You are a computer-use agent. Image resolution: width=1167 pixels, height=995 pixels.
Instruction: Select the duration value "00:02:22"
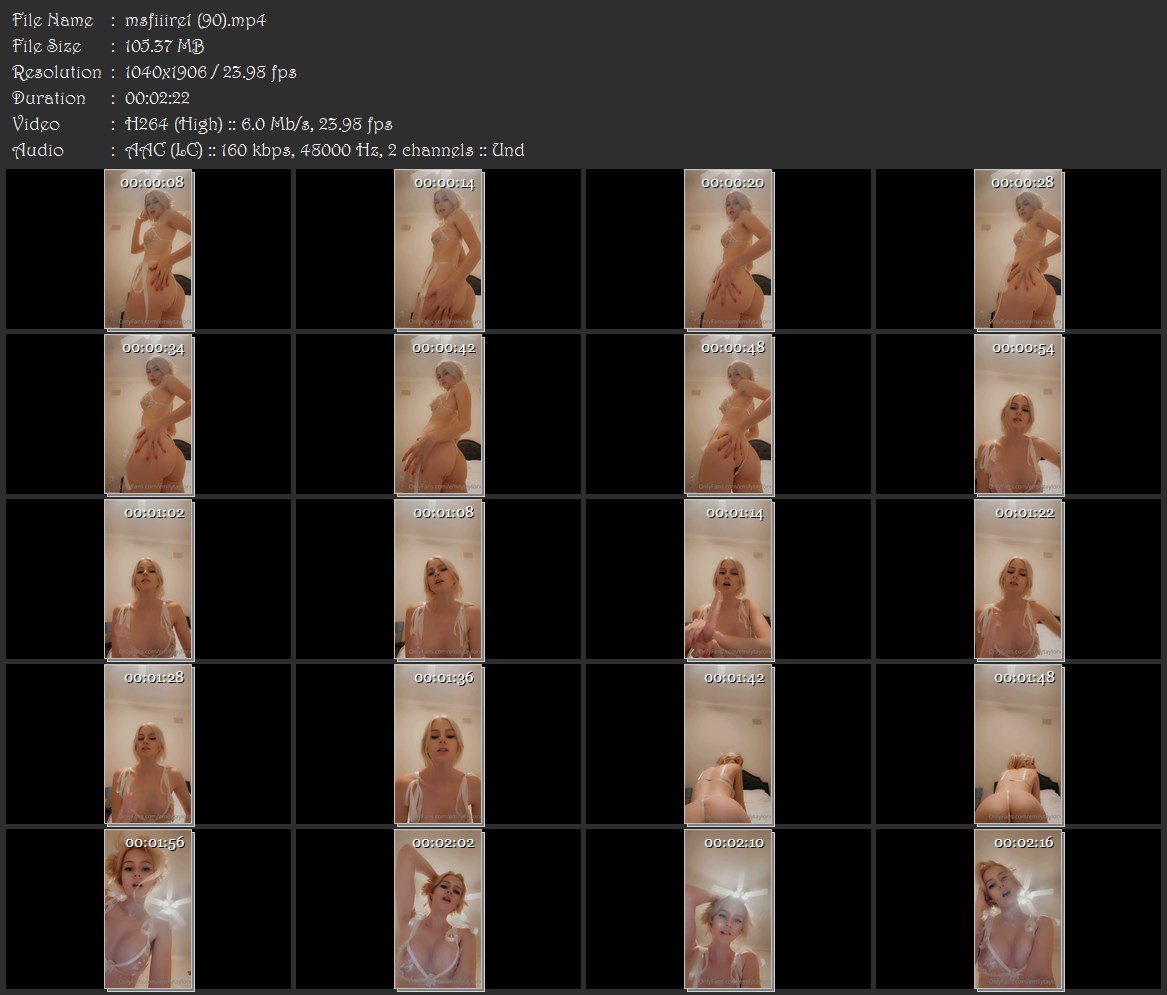click(157, 98)
